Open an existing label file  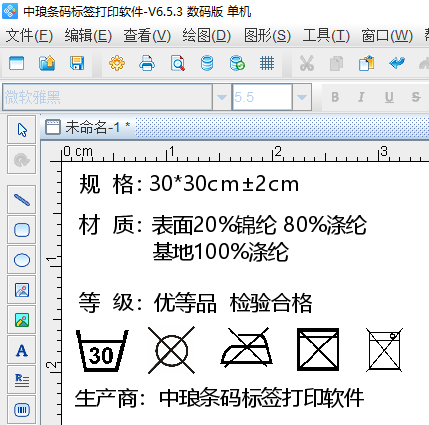(47, 63)
